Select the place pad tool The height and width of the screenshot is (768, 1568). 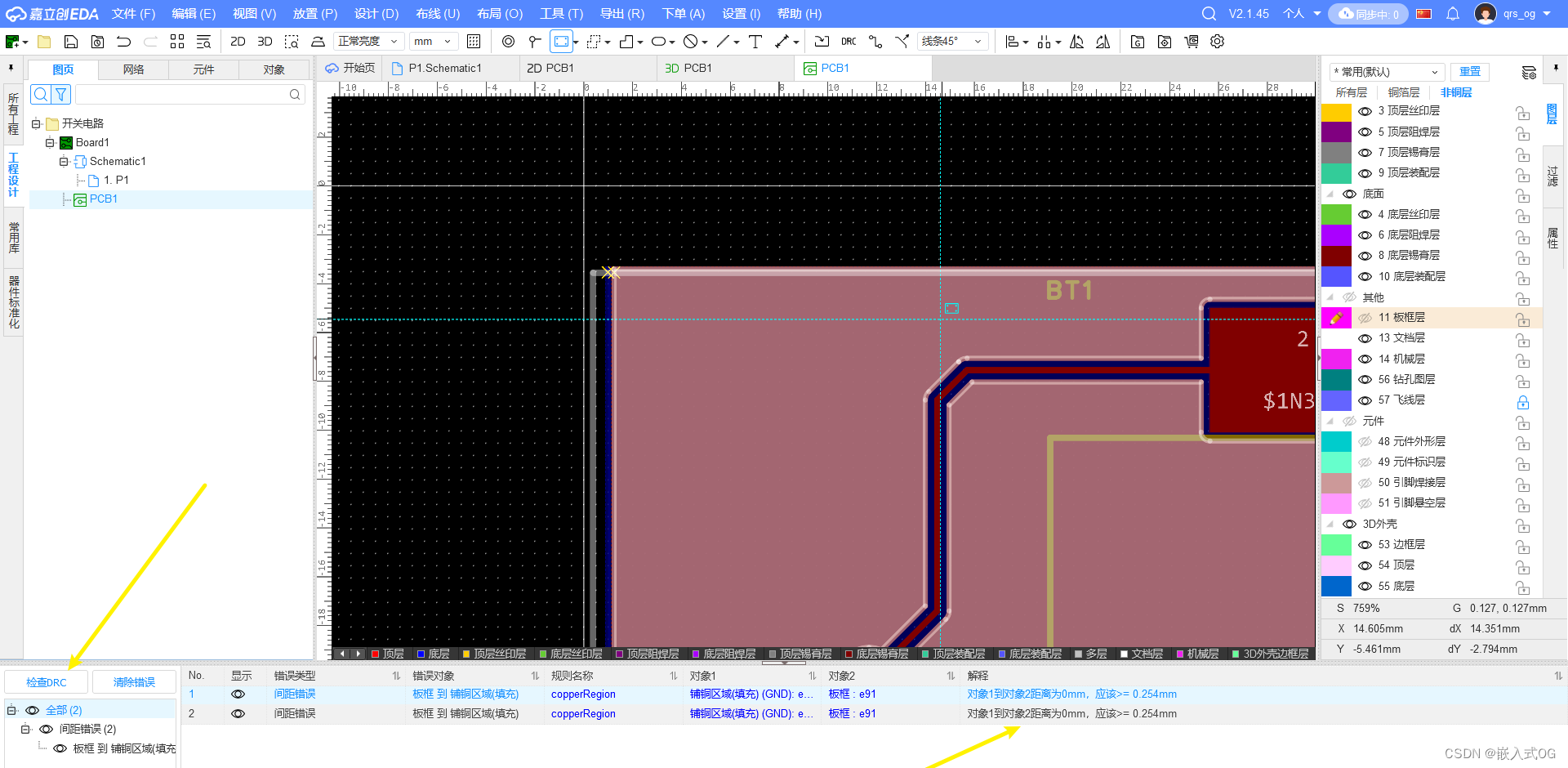508,42
